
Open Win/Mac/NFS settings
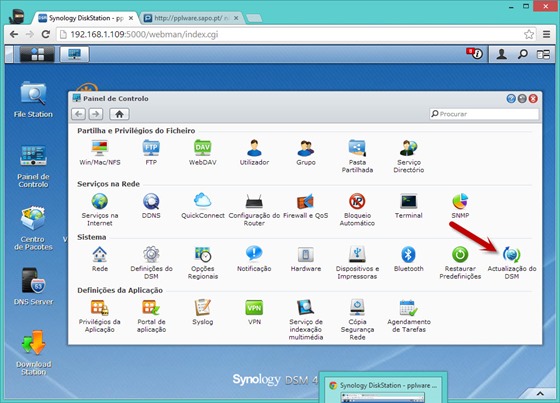click(100, 153)
